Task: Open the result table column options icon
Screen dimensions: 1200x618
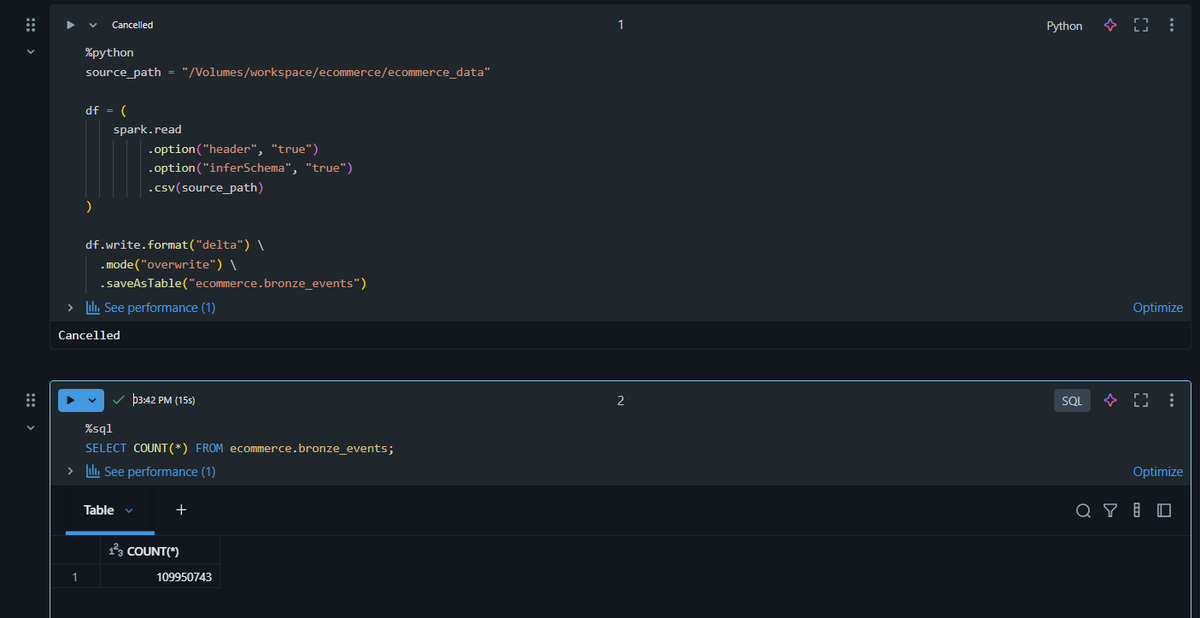Action: coord(1136,511)
